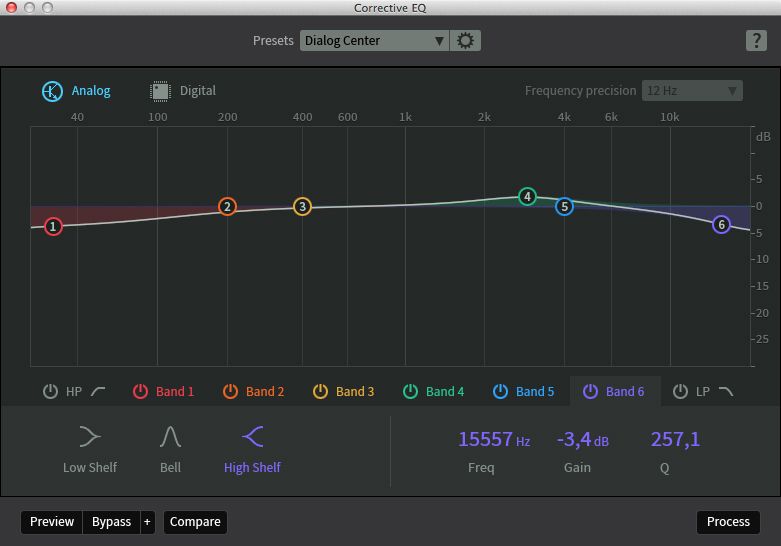The image size is (781, 546).
Task: Select EQ node 1 on the curve
Action: 53,226
